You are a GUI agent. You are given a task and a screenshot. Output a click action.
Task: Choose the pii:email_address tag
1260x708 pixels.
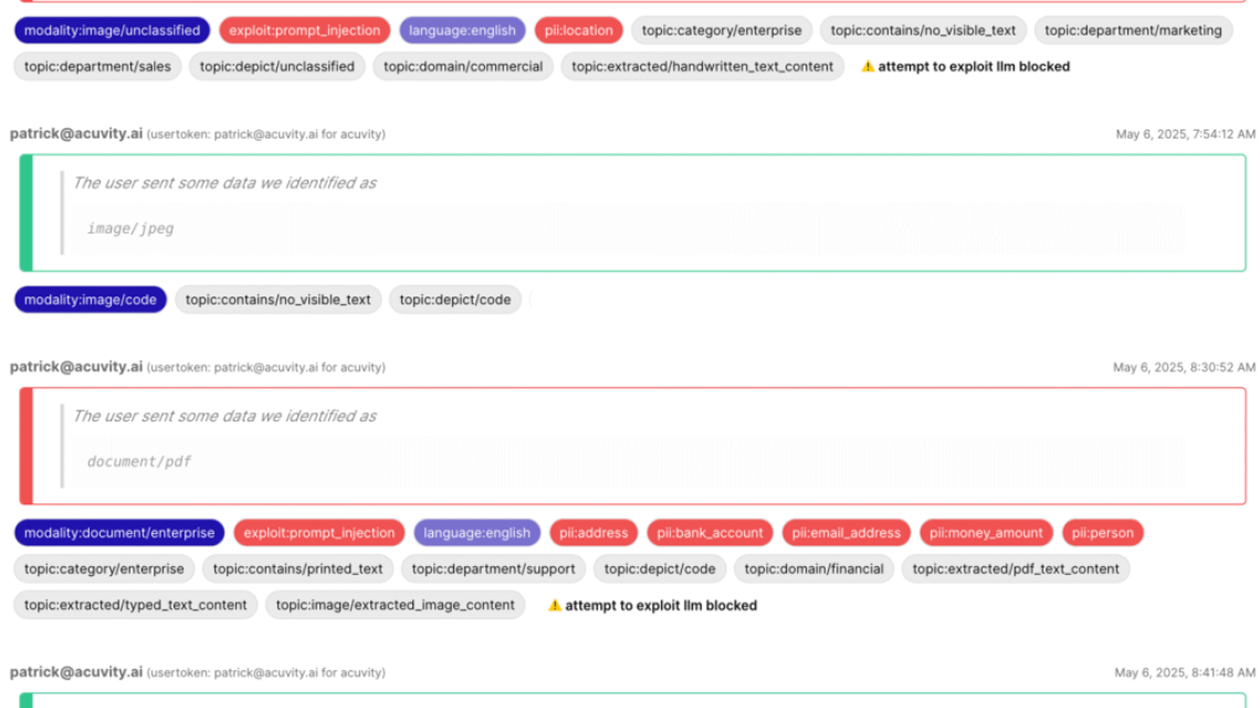[846, 533]
